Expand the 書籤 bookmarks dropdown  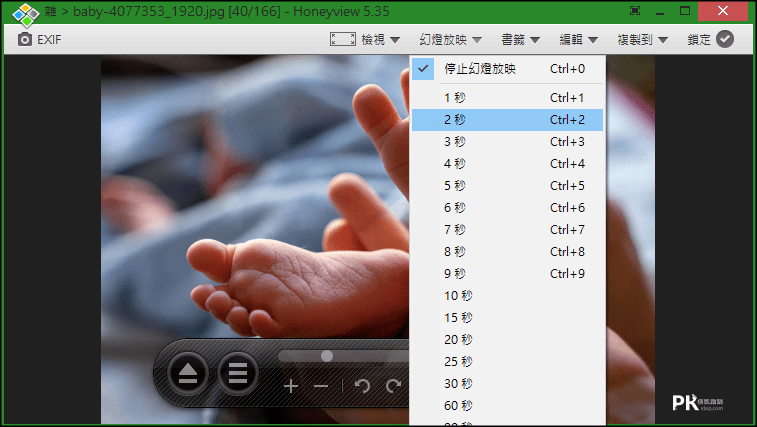click(520, 40)
